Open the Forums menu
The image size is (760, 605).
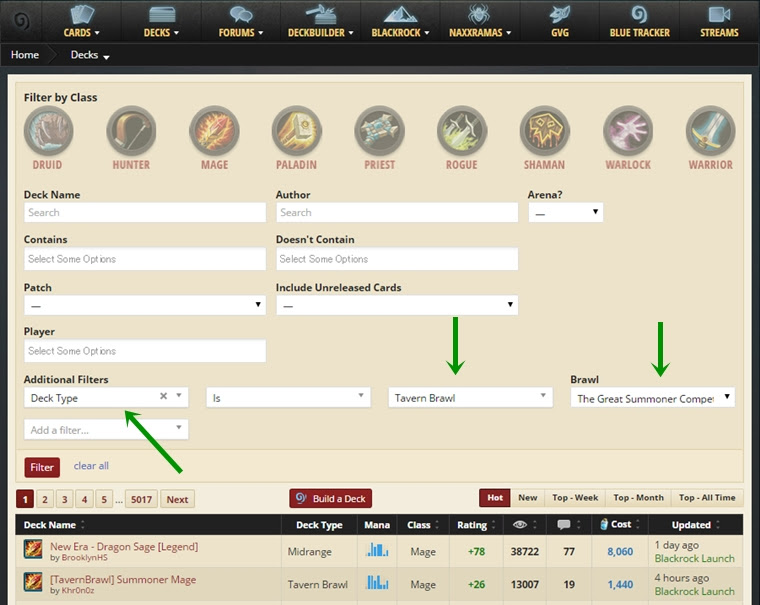[x=240, y=32]
